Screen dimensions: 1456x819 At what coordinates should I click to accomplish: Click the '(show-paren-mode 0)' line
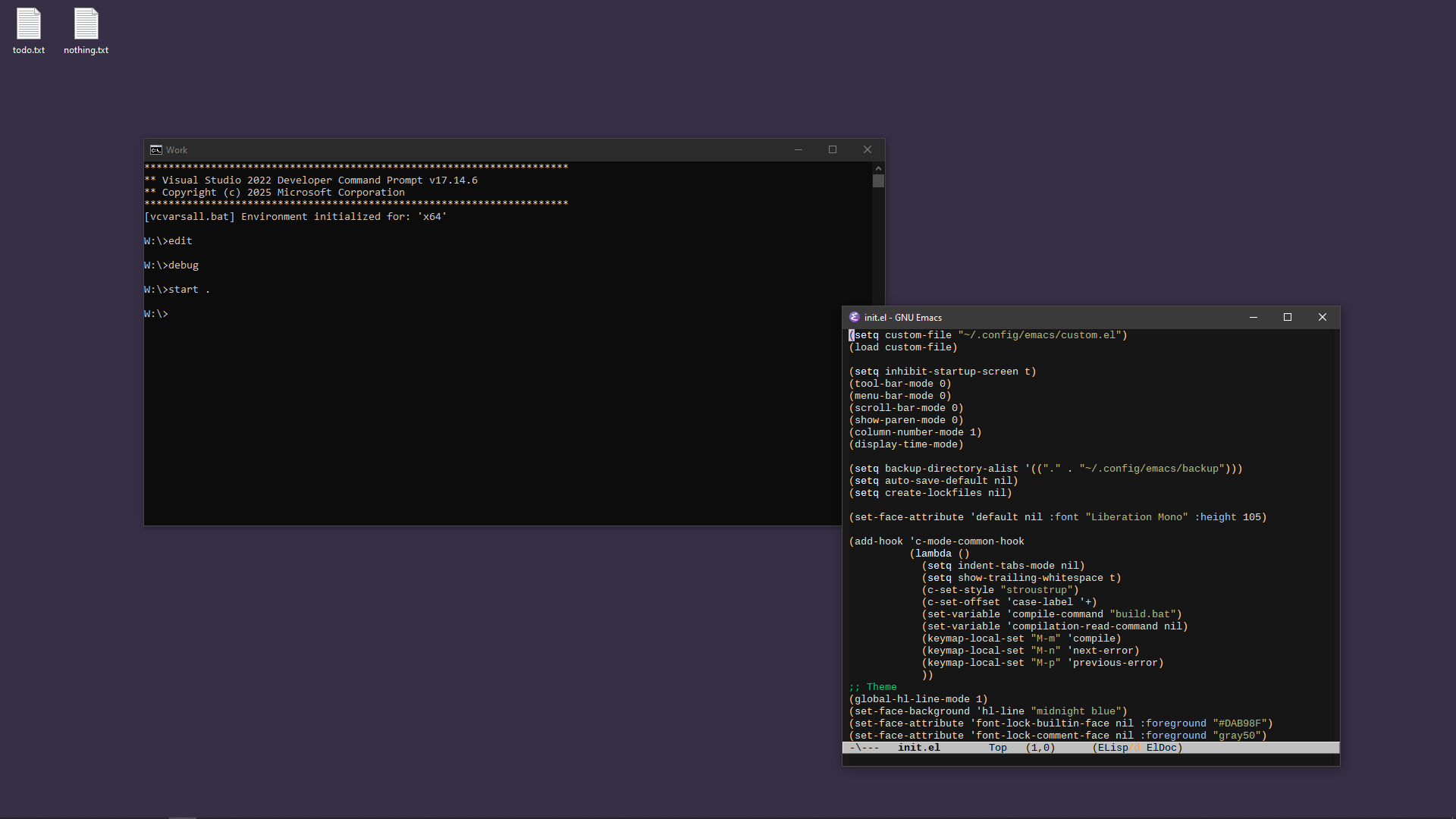(x=906, y=420)
